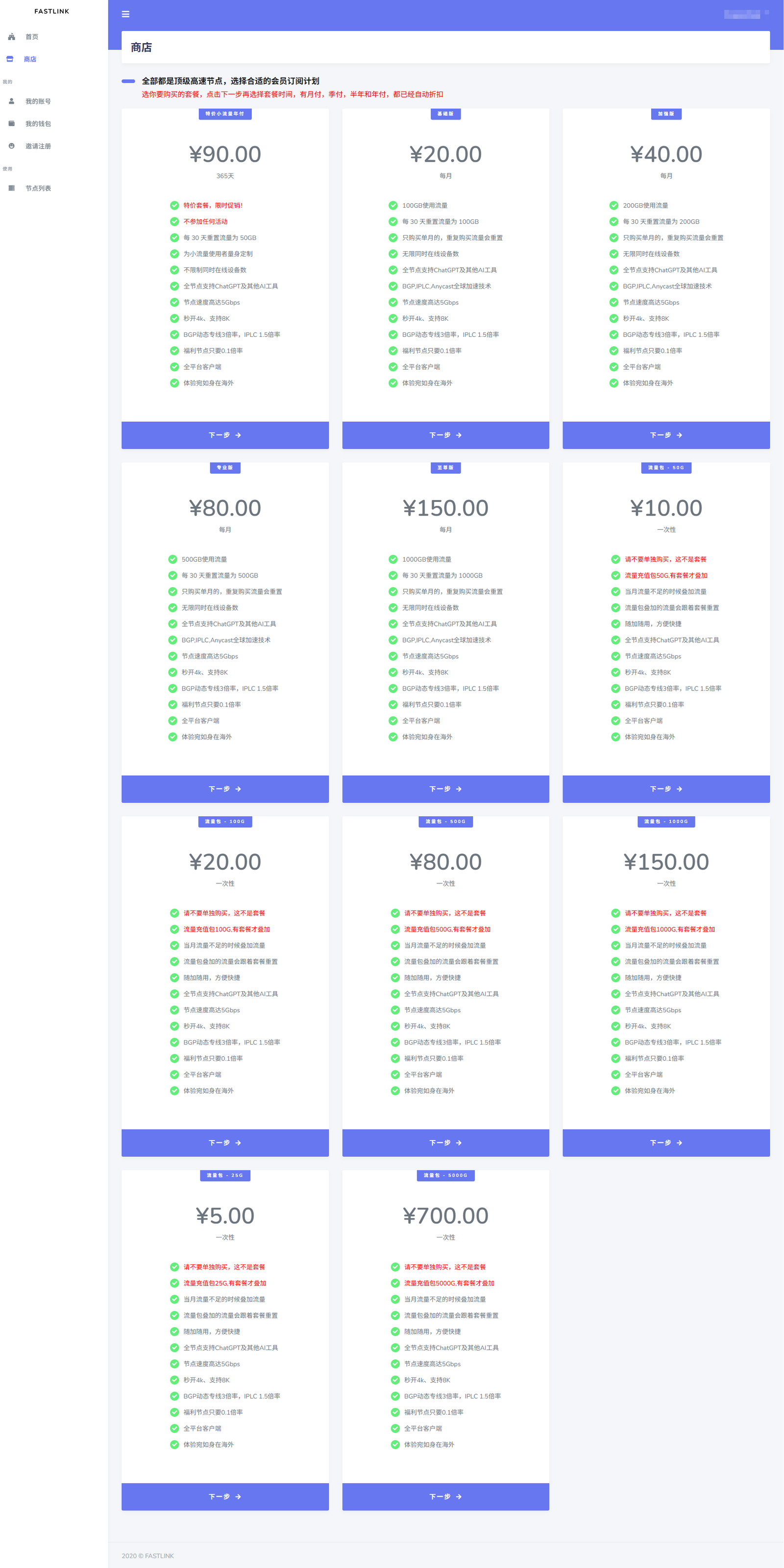Click 下一步 under the 至尊版 ¥150.00 plan

point(445,789)
